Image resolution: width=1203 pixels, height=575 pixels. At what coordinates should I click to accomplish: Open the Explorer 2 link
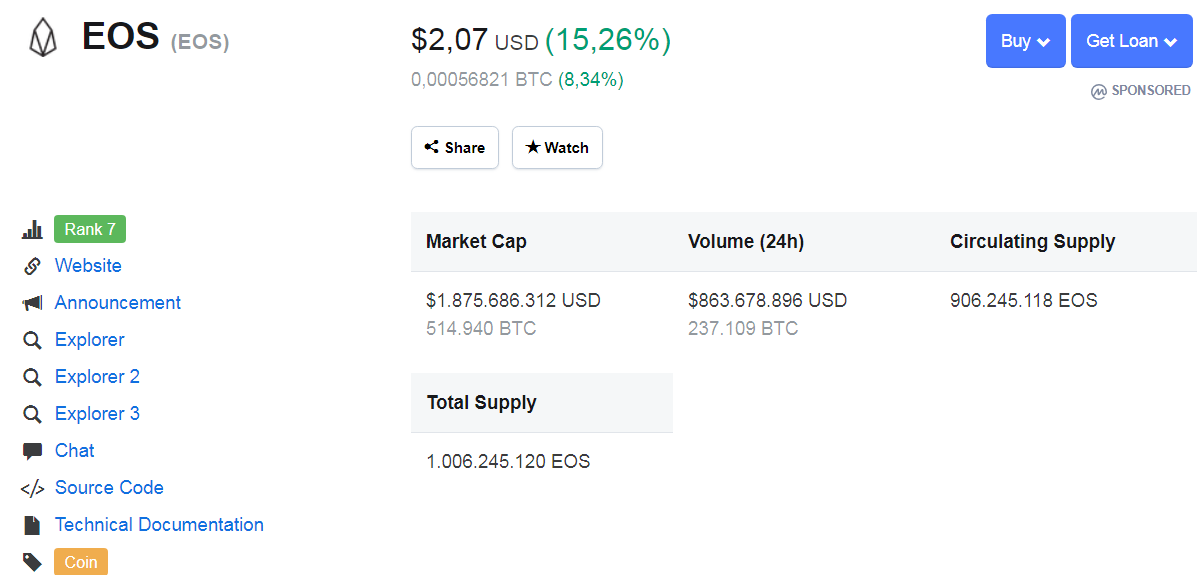point(97,377)
